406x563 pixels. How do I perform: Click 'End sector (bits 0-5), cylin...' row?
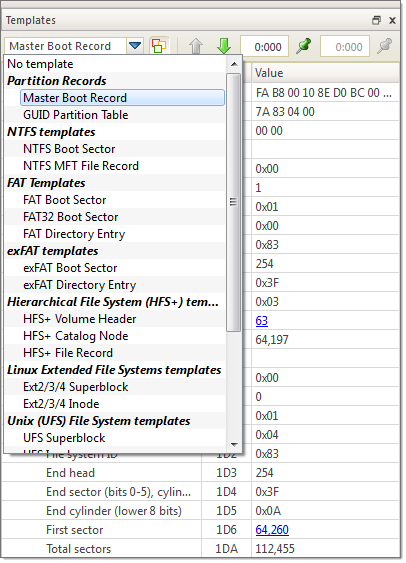click(118, 492)
